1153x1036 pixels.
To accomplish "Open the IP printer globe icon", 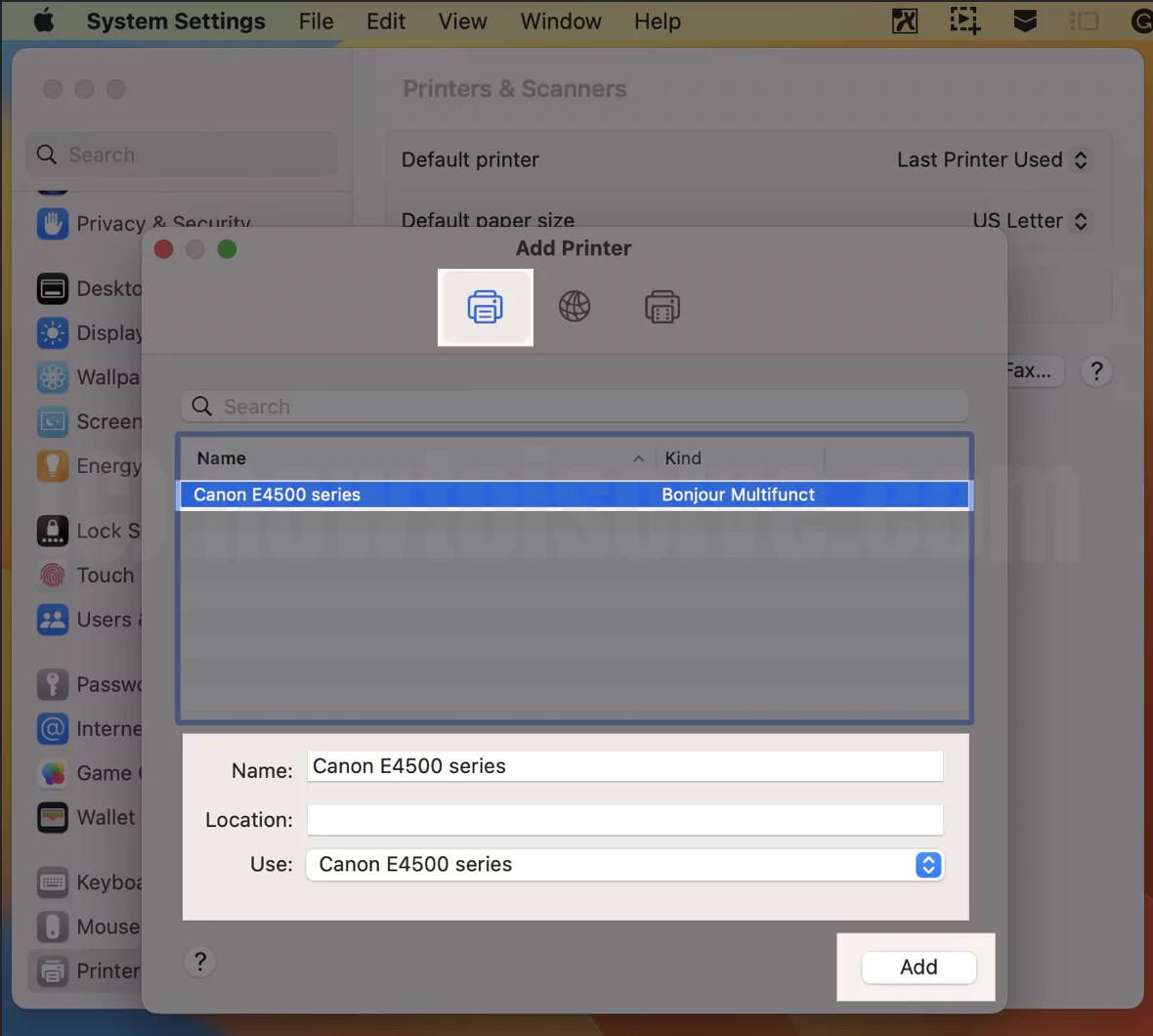I will click(575, 306).
